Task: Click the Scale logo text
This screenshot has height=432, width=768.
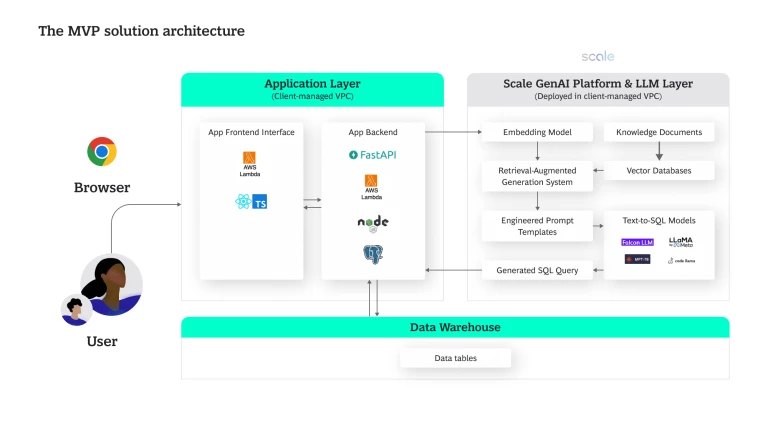Action: [598, 57]
